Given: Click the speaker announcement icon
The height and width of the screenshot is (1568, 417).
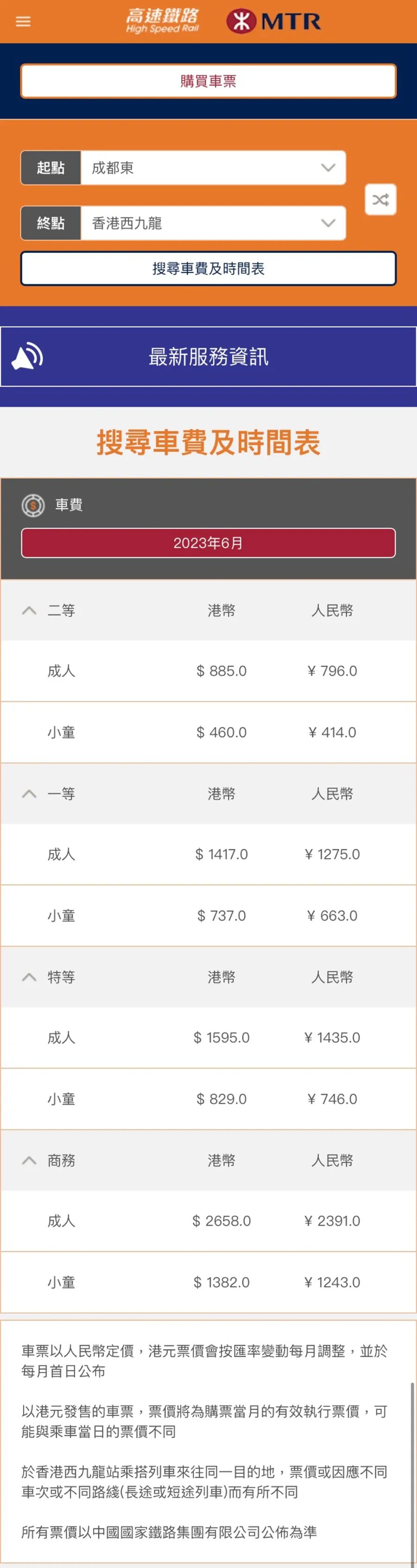Looking at the screenshot, I should click(x=27, y=357).
